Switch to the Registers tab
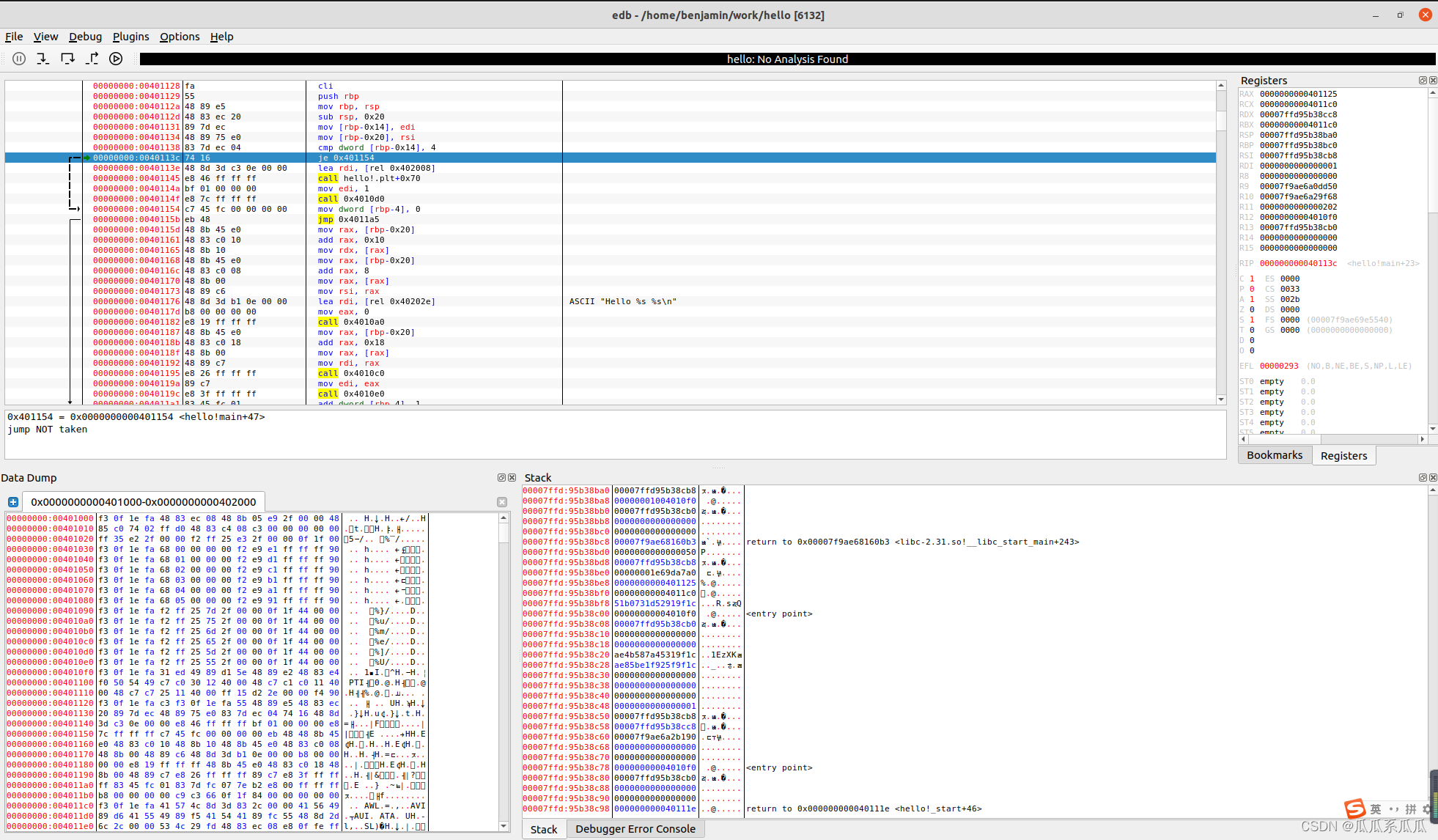1438x840 pixels. [1343, 456]
